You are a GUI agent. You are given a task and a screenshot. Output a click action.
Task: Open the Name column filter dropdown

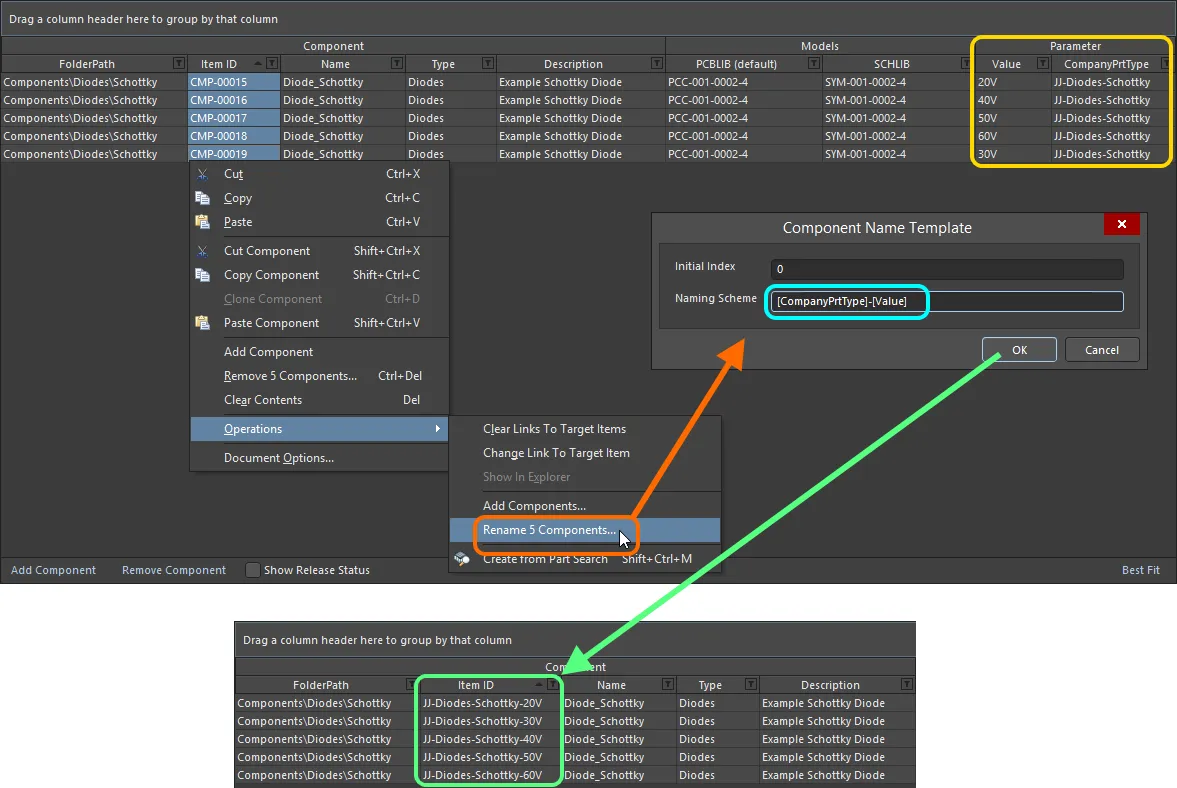coord(397,63)
